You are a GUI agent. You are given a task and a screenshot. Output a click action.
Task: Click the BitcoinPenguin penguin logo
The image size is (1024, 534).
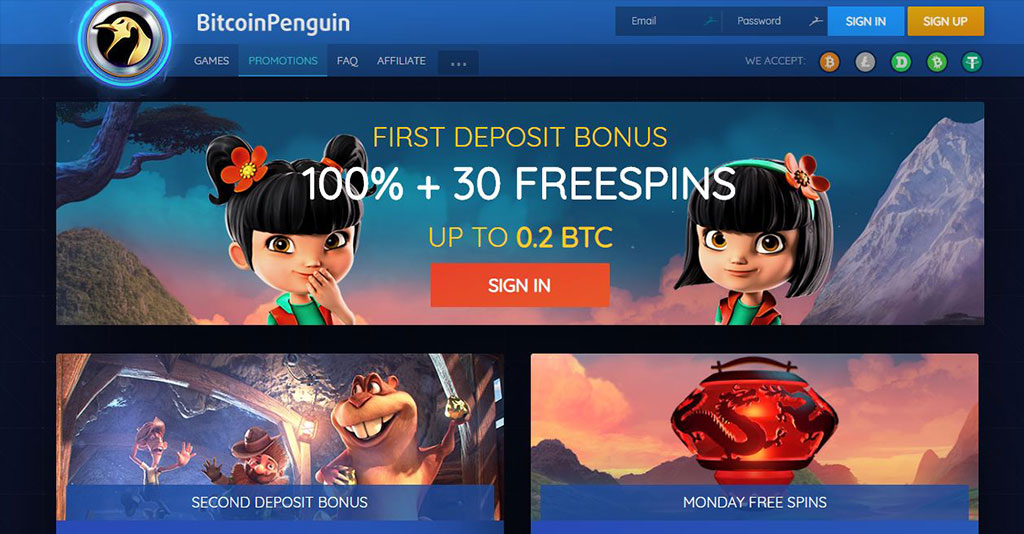[x=125, y=43]
